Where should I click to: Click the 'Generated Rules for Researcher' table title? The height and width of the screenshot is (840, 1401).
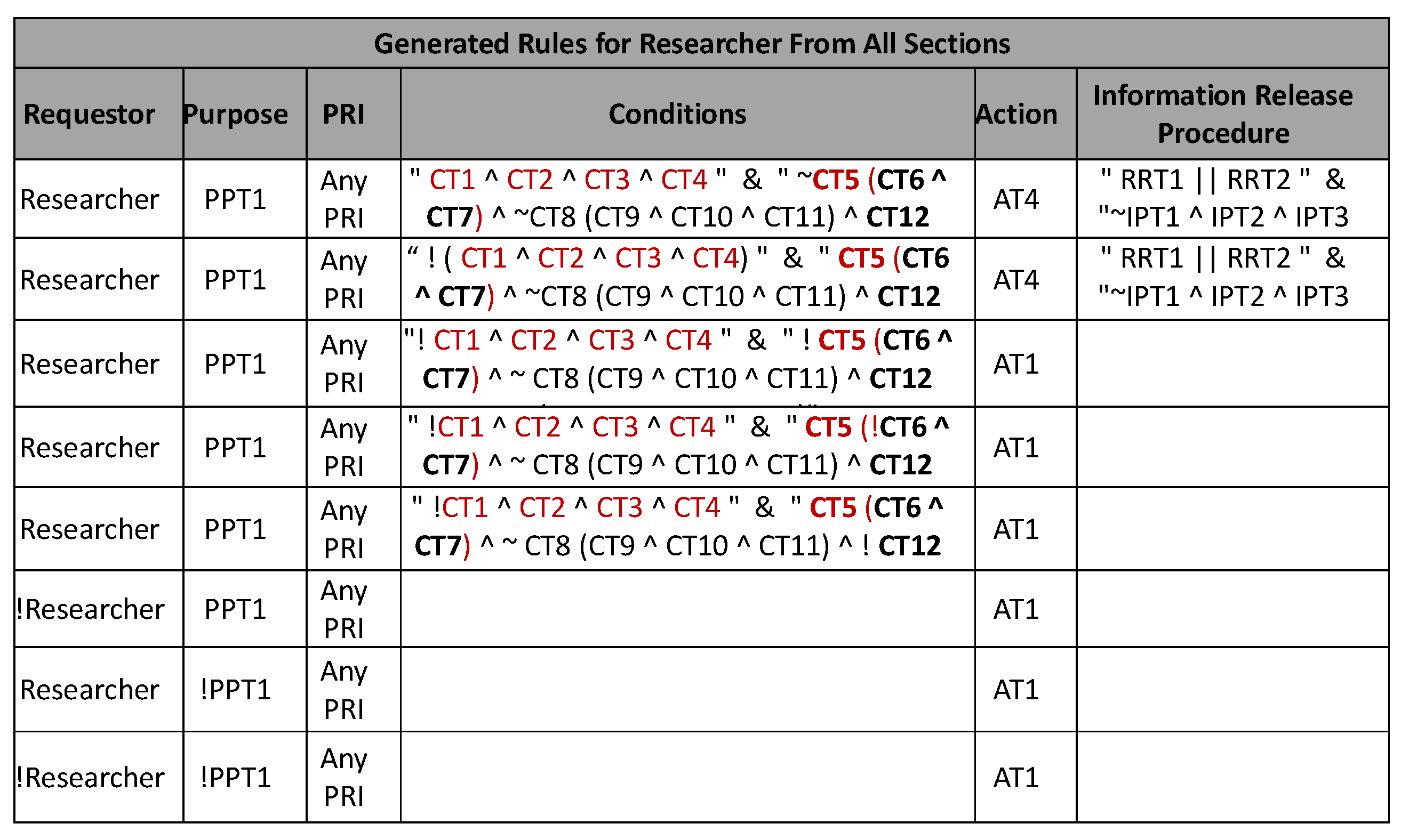(692, 44)
